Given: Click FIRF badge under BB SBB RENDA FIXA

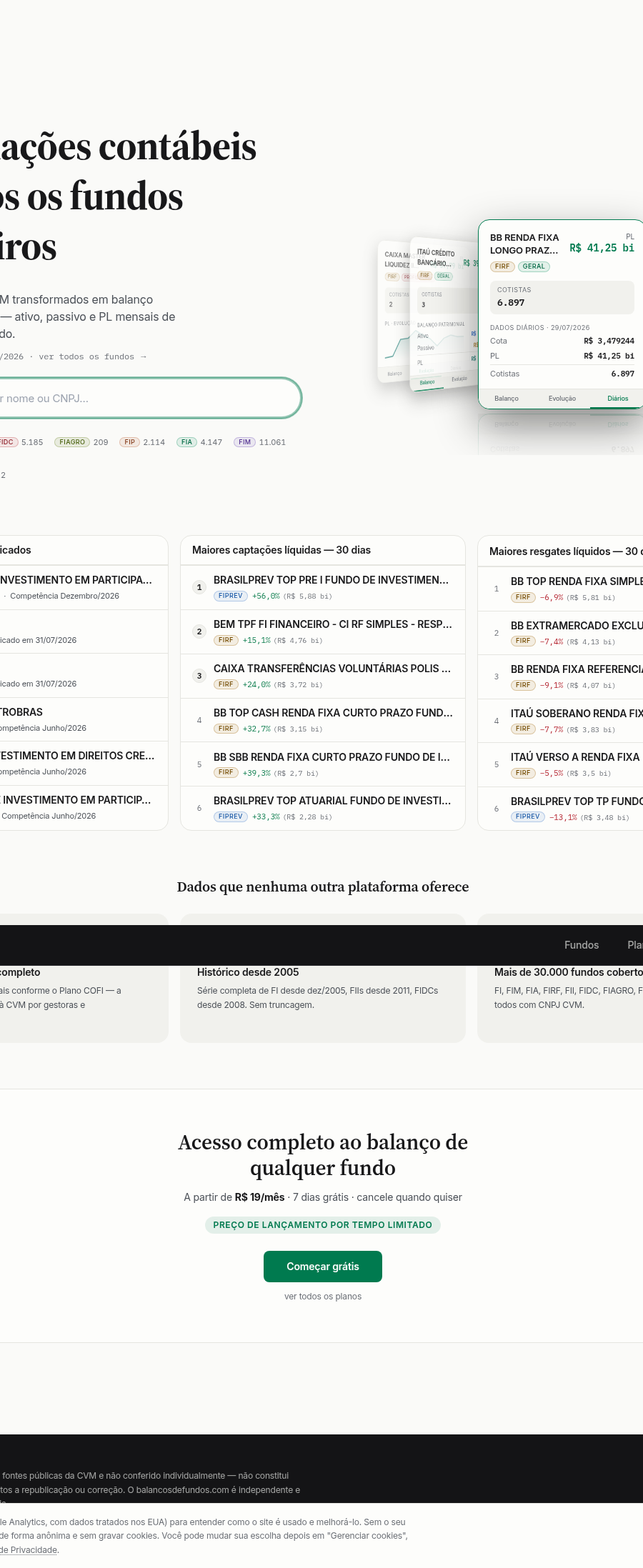Looking at the screenshot, I should [226, 772].
